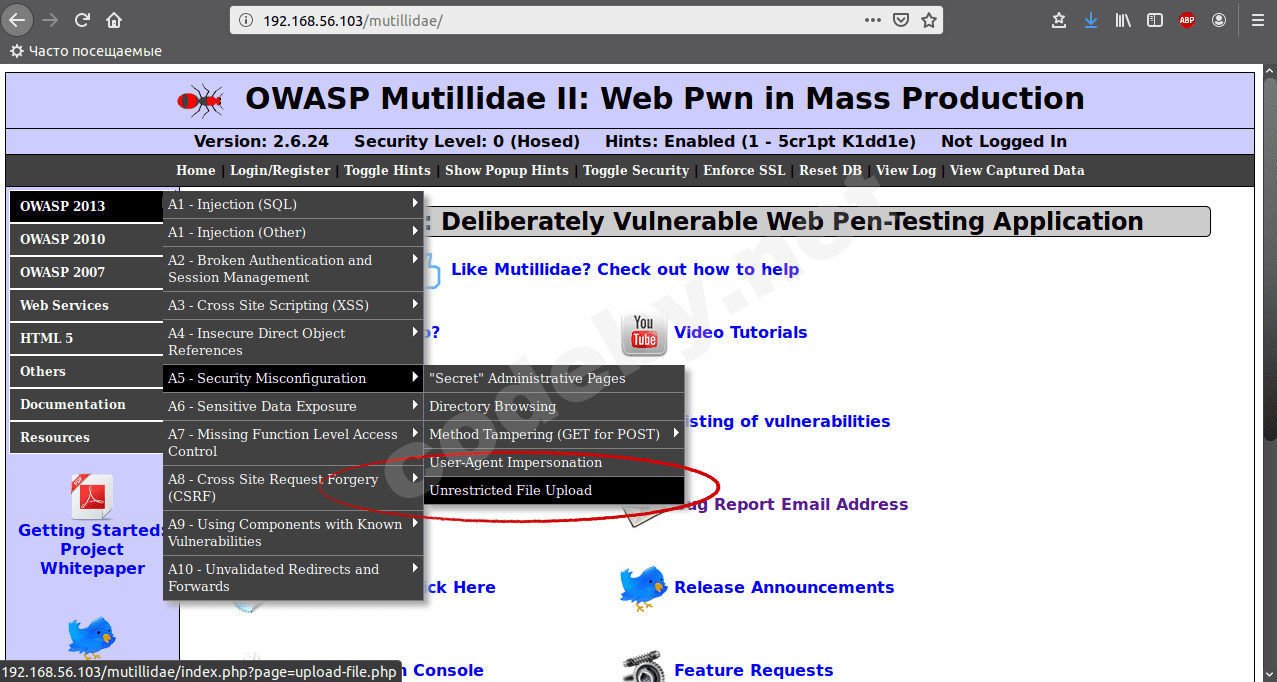Click the Home link in top bar
Screen dimensions: 1277x682
pyautogui.click(x=196, y=170)
